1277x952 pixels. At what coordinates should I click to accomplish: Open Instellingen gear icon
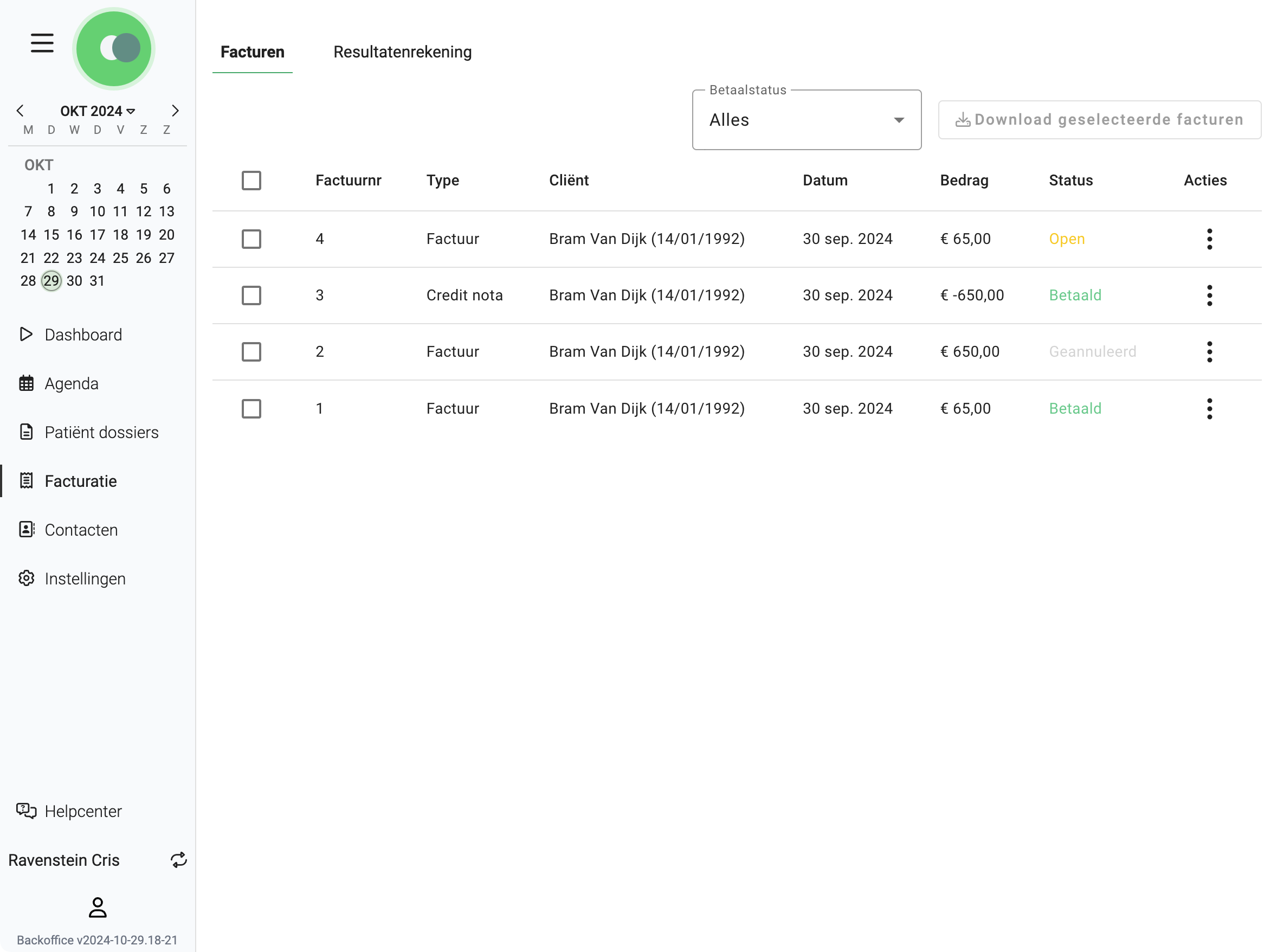[x=27, y=578]
